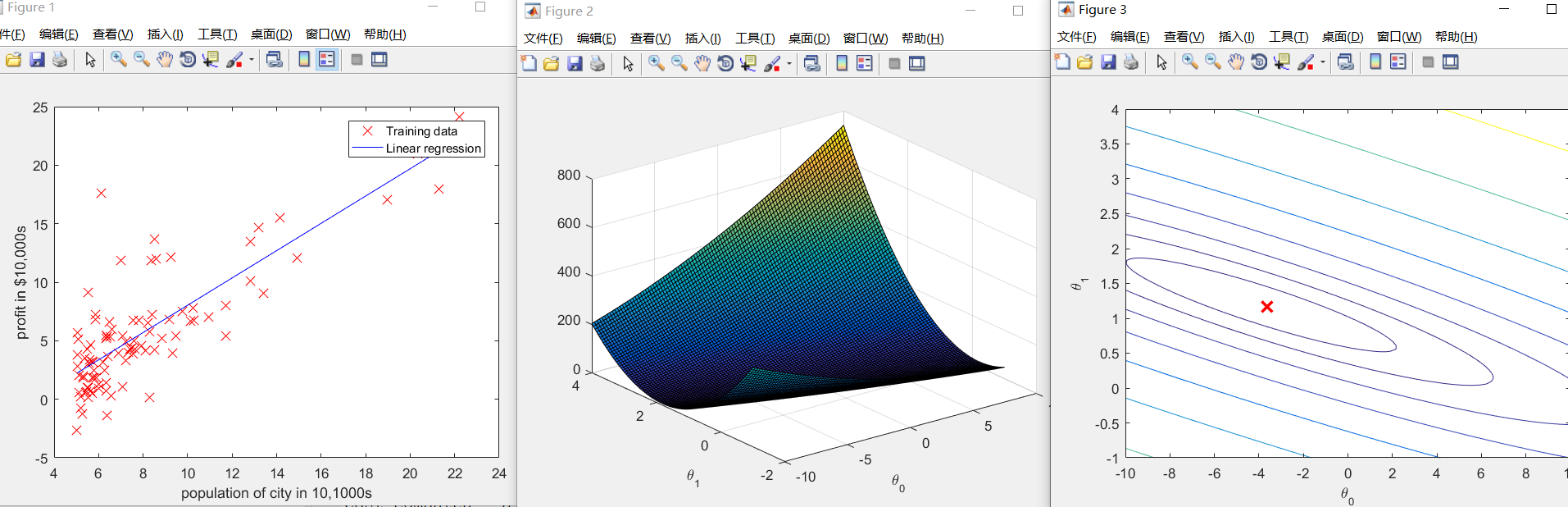Open file icon in Figure 2 toolbar

coord(552,64)
